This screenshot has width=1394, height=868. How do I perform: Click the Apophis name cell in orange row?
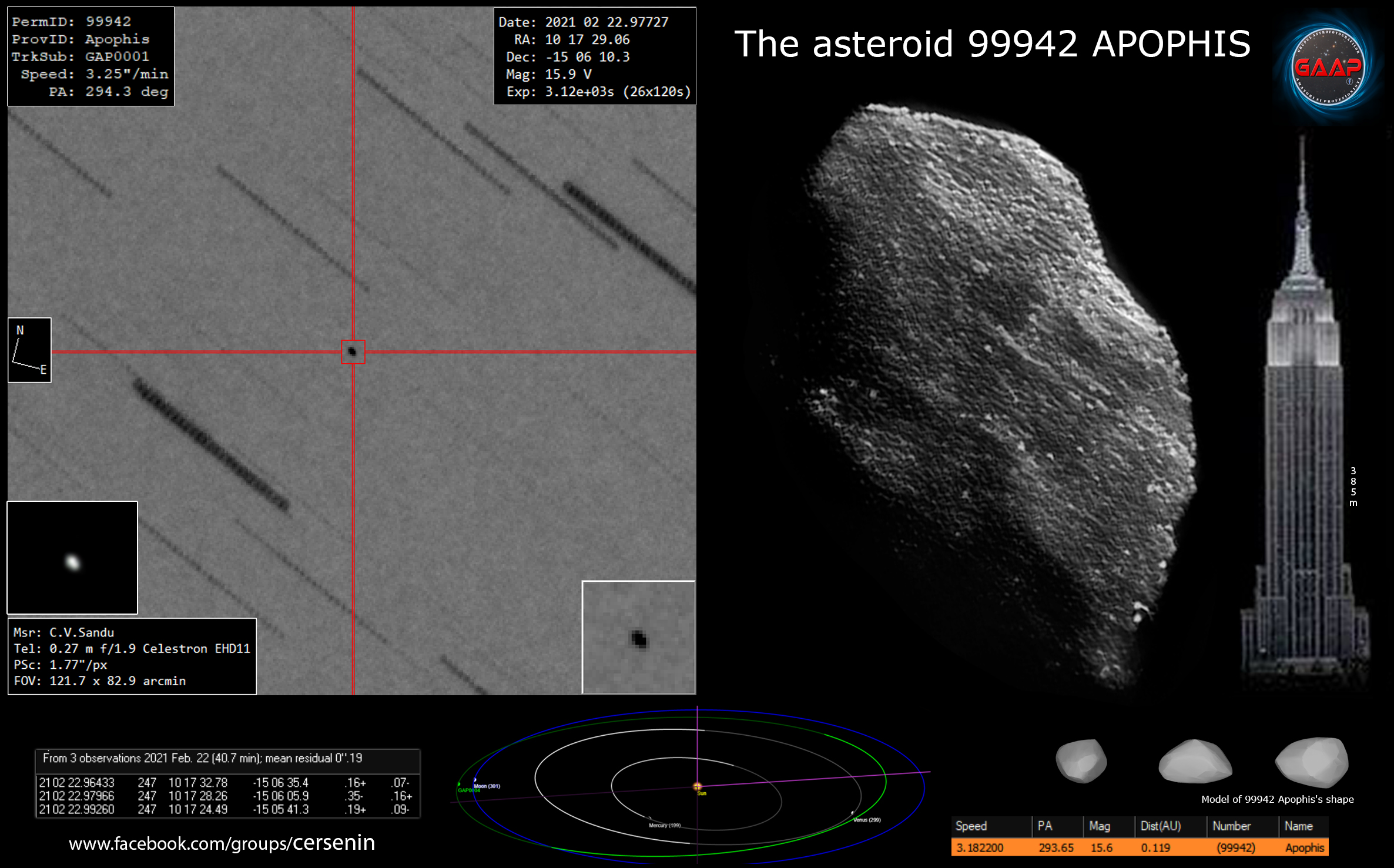[x=1305, y=848]
